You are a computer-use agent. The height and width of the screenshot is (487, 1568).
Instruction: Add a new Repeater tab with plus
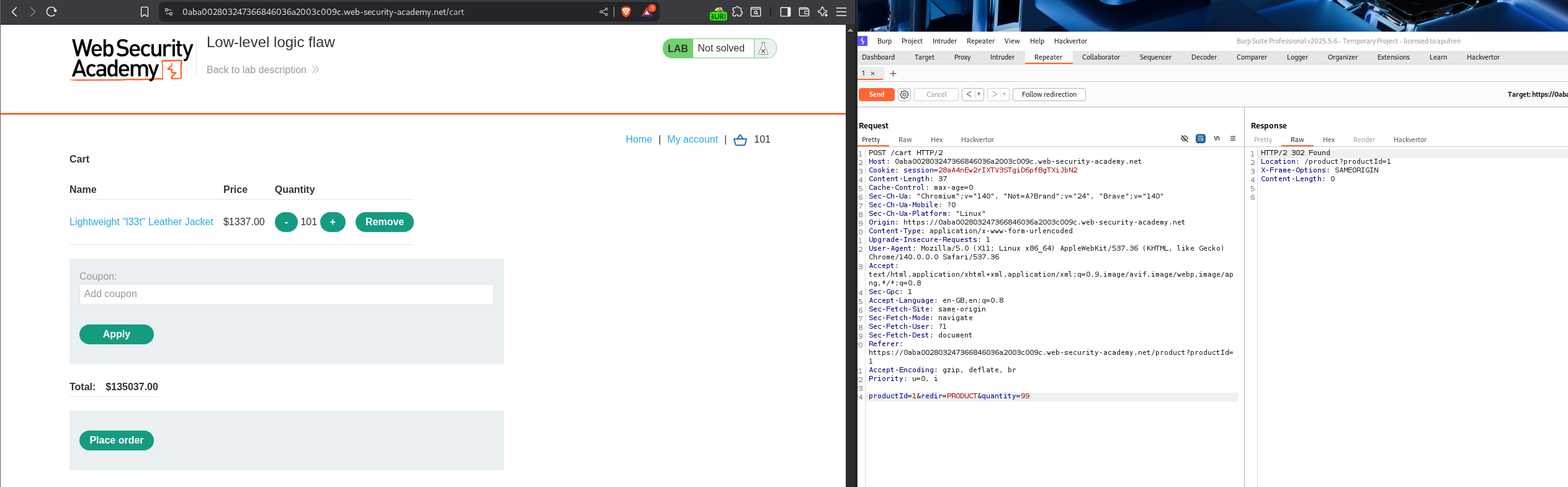tap(893, 74)
